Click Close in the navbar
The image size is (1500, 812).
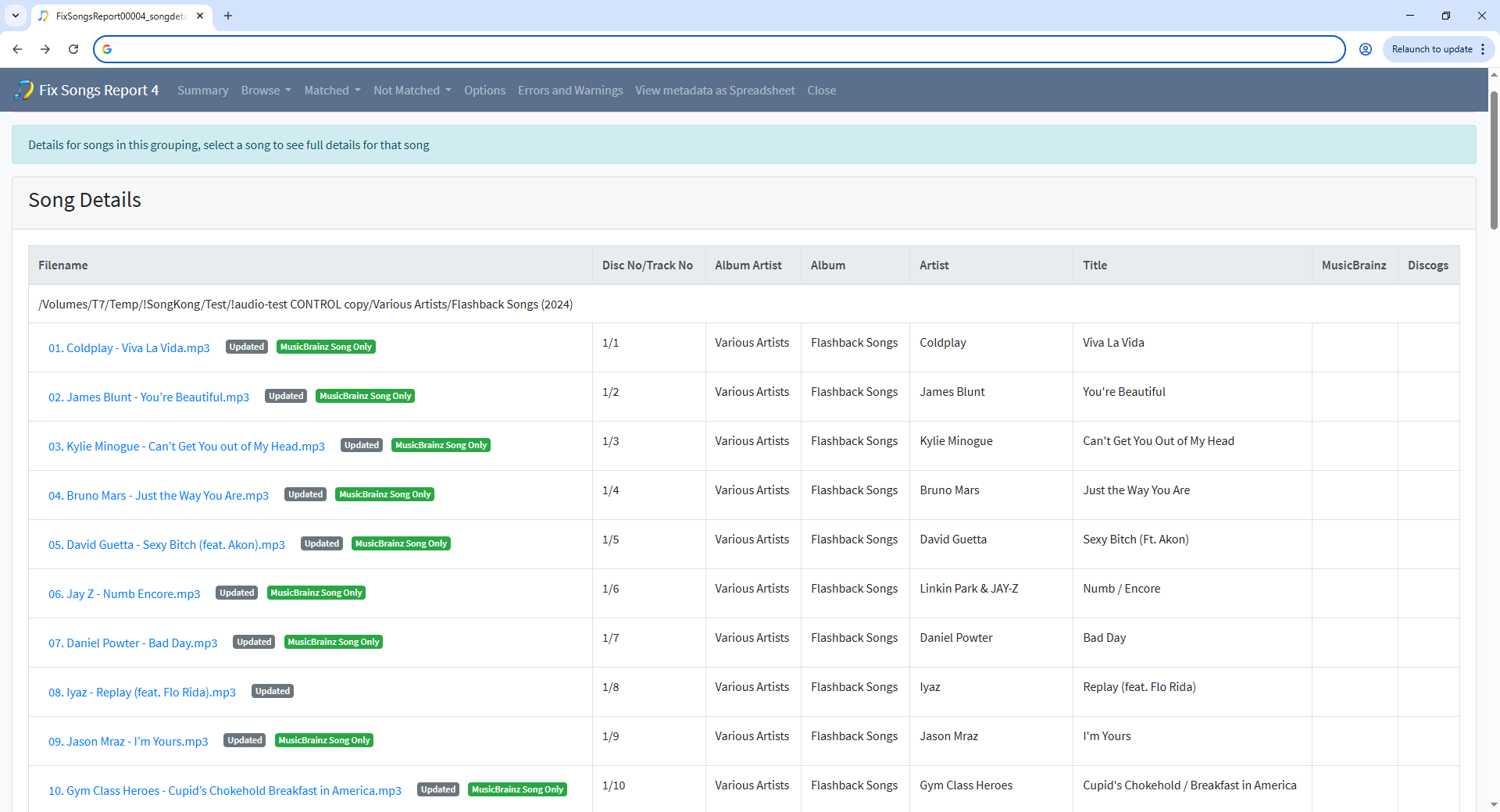822,91
